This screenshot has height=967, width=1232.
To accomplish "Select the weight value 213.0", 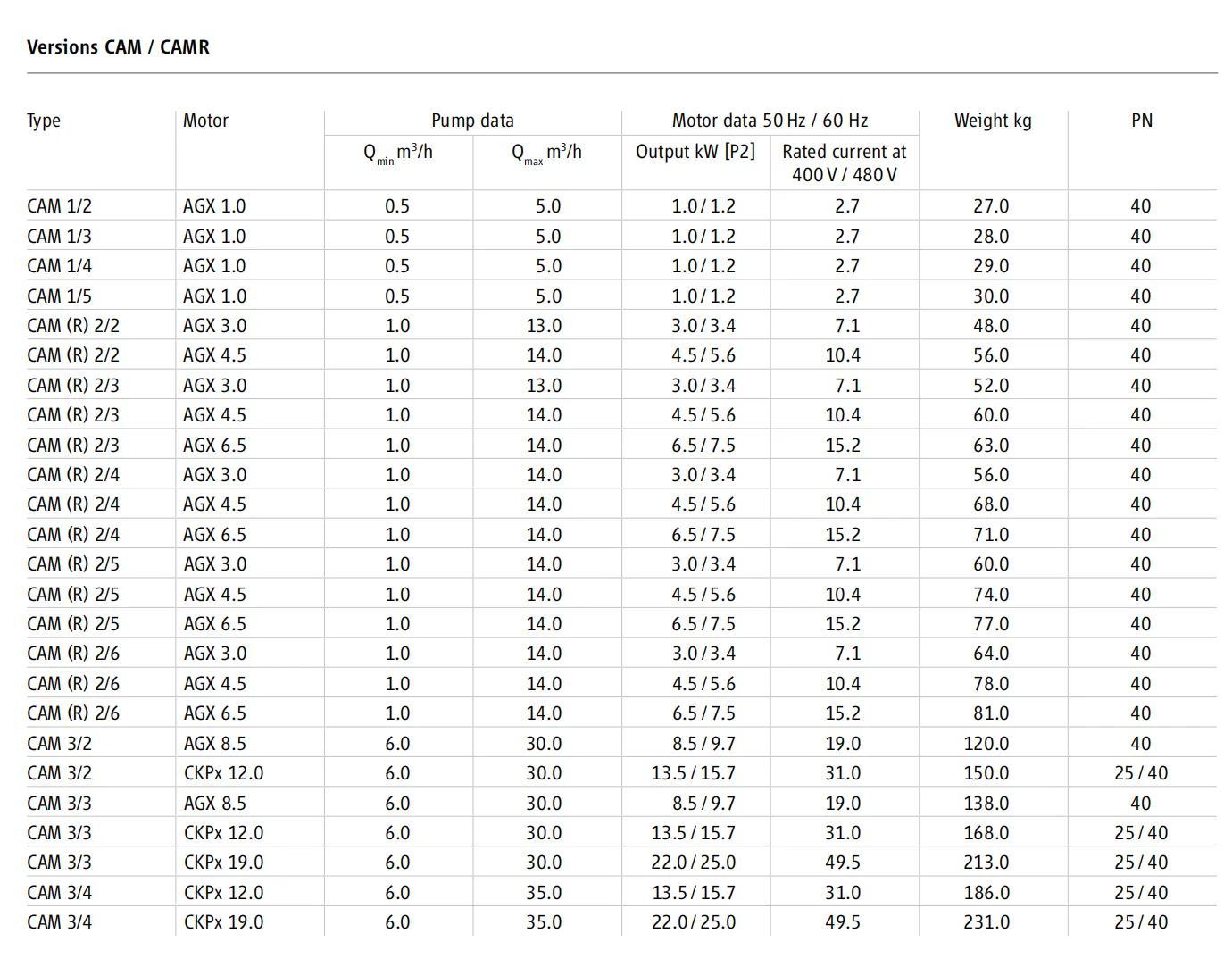I will point(986,863).
